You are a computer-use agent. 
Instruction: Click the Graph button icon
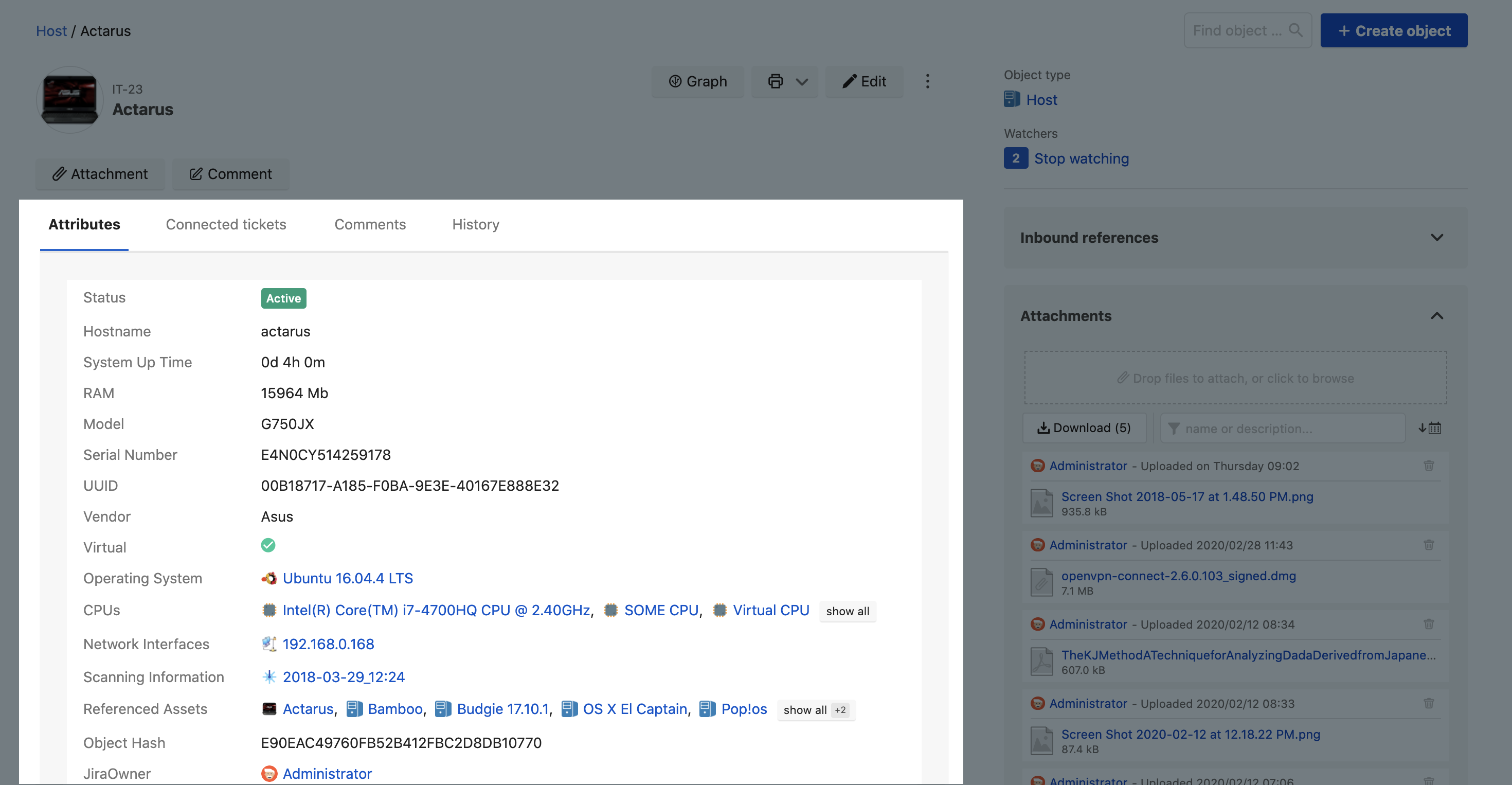point(675,81)
